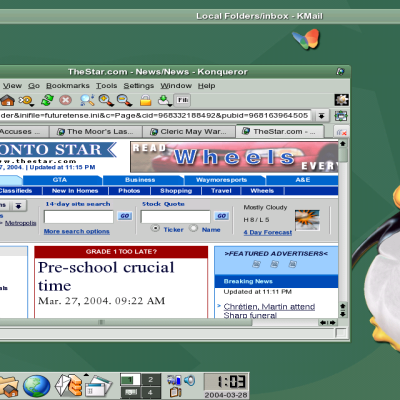Click inside the 14-day site search field
The width and height of the screenshot is (400, 400).
click(x=79, y=217)
